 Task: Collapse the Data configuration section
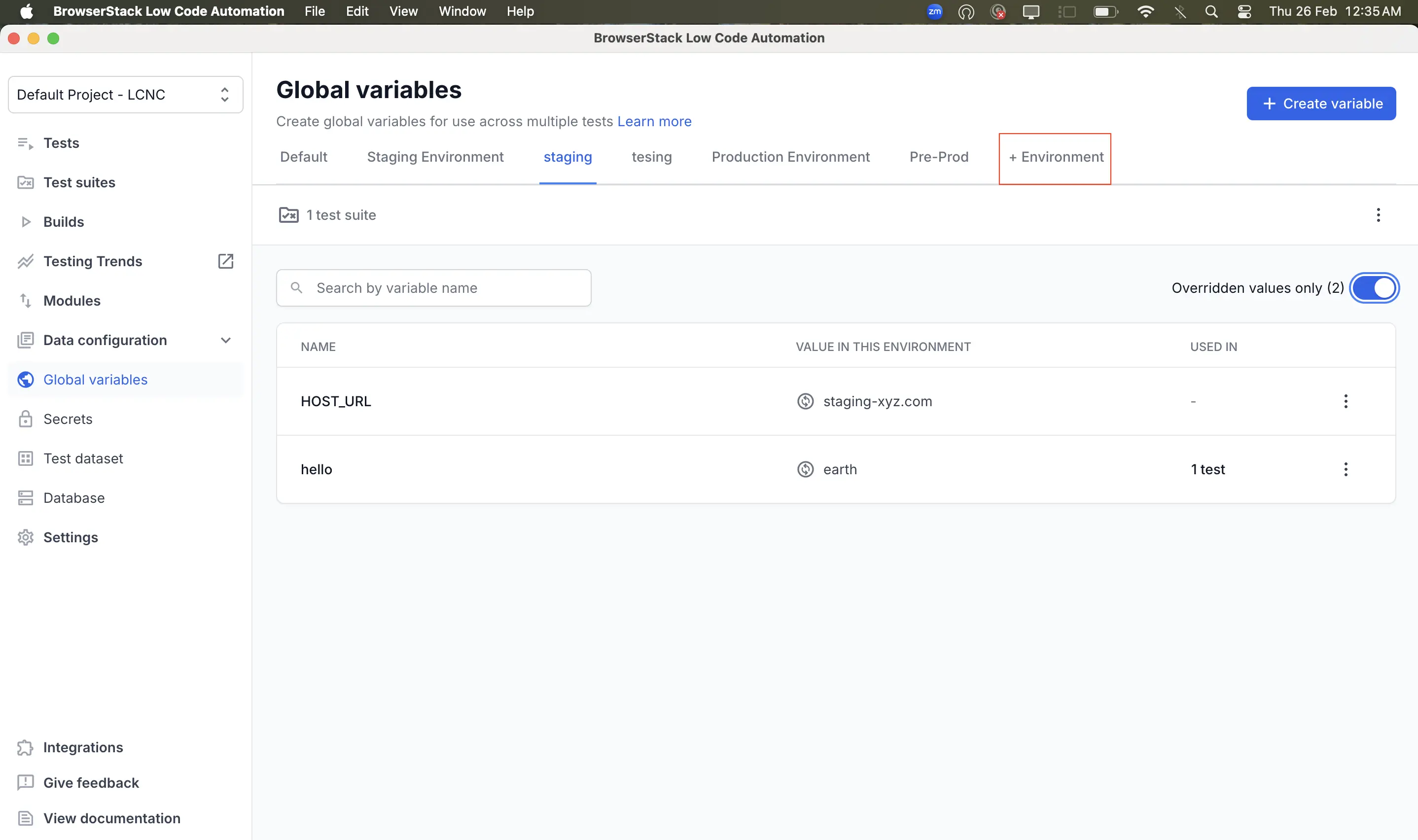(225, 340)
